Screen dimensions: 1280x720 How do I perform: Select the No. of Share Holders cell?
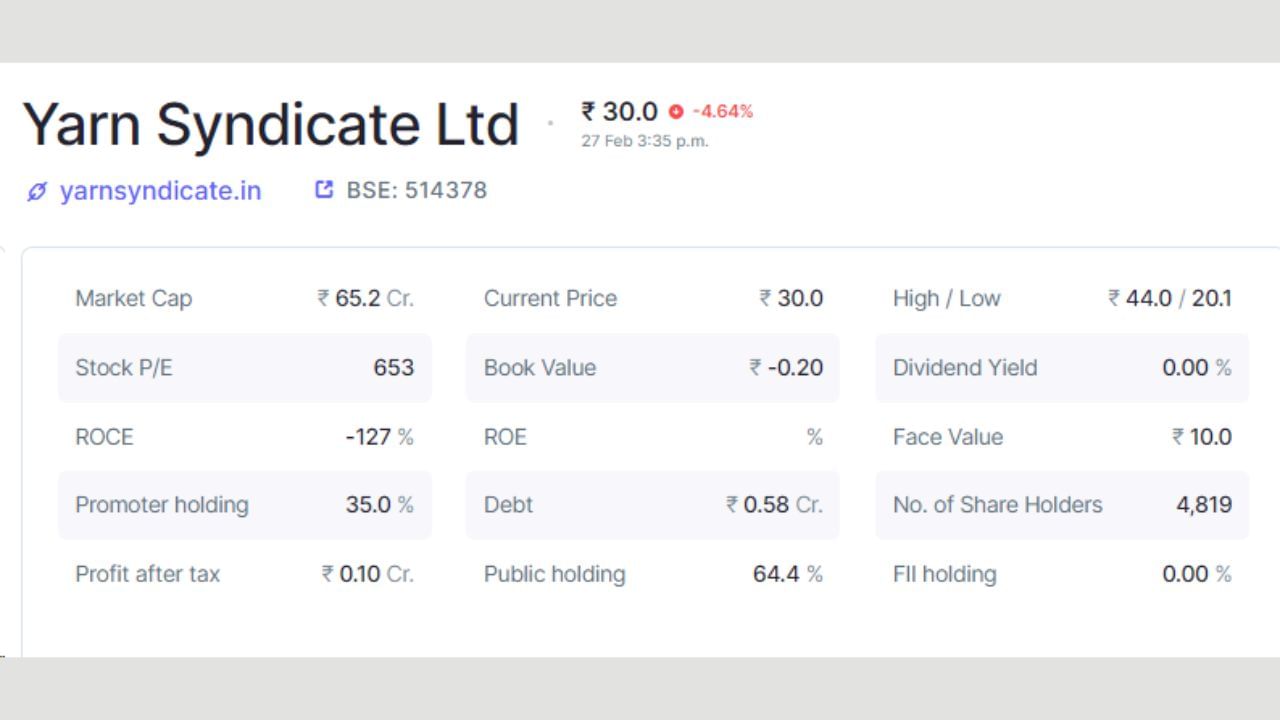[x=1062, y=505]
